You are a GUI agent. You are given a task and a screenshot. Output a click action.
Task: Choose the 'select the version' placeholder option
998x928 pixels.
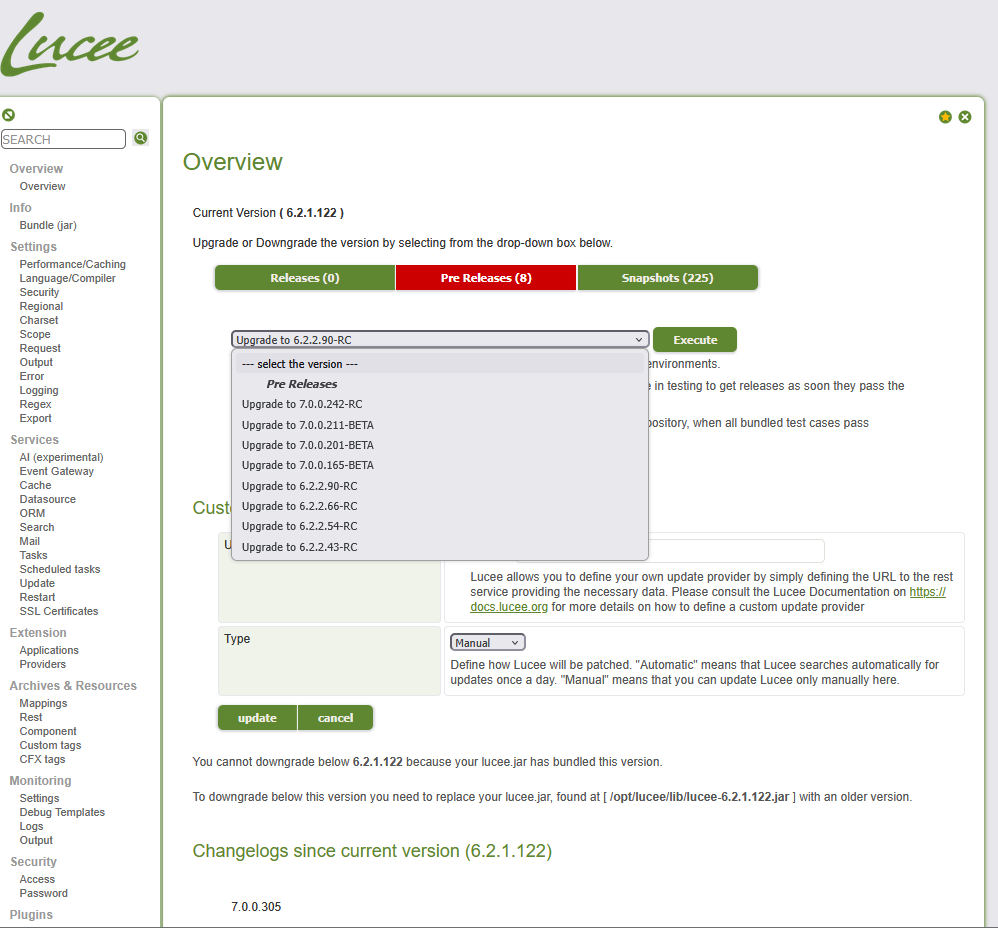(440, 364)
